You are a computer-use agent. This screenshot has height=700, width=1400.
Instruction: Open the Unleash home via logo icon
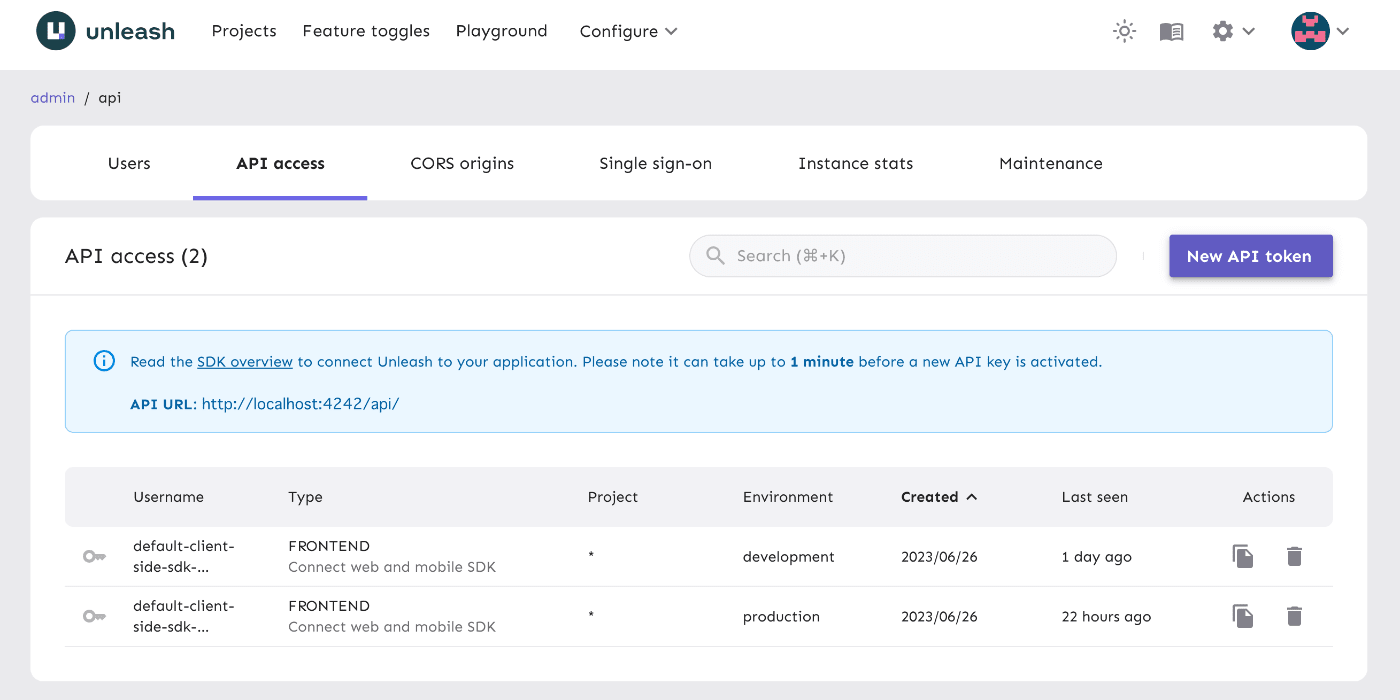[x=57, y=31]
